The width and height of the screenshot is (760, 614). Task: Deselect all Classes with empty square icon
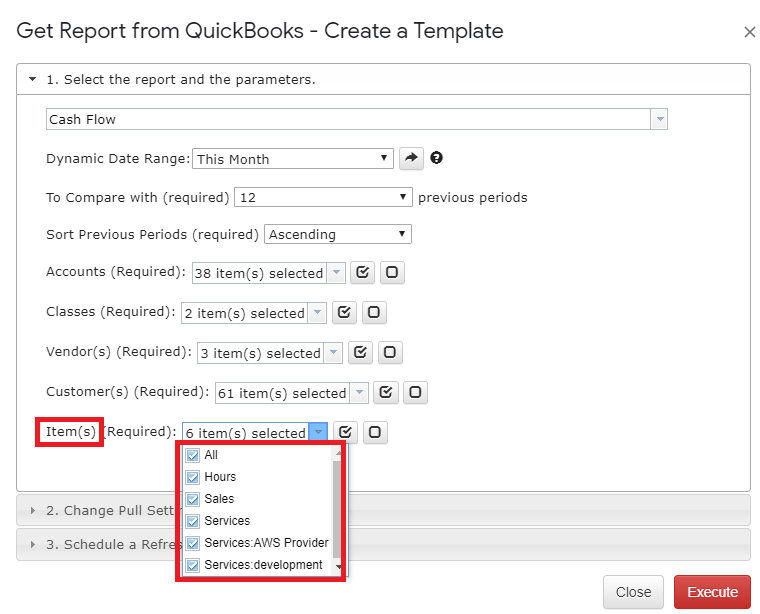[374, 312]
